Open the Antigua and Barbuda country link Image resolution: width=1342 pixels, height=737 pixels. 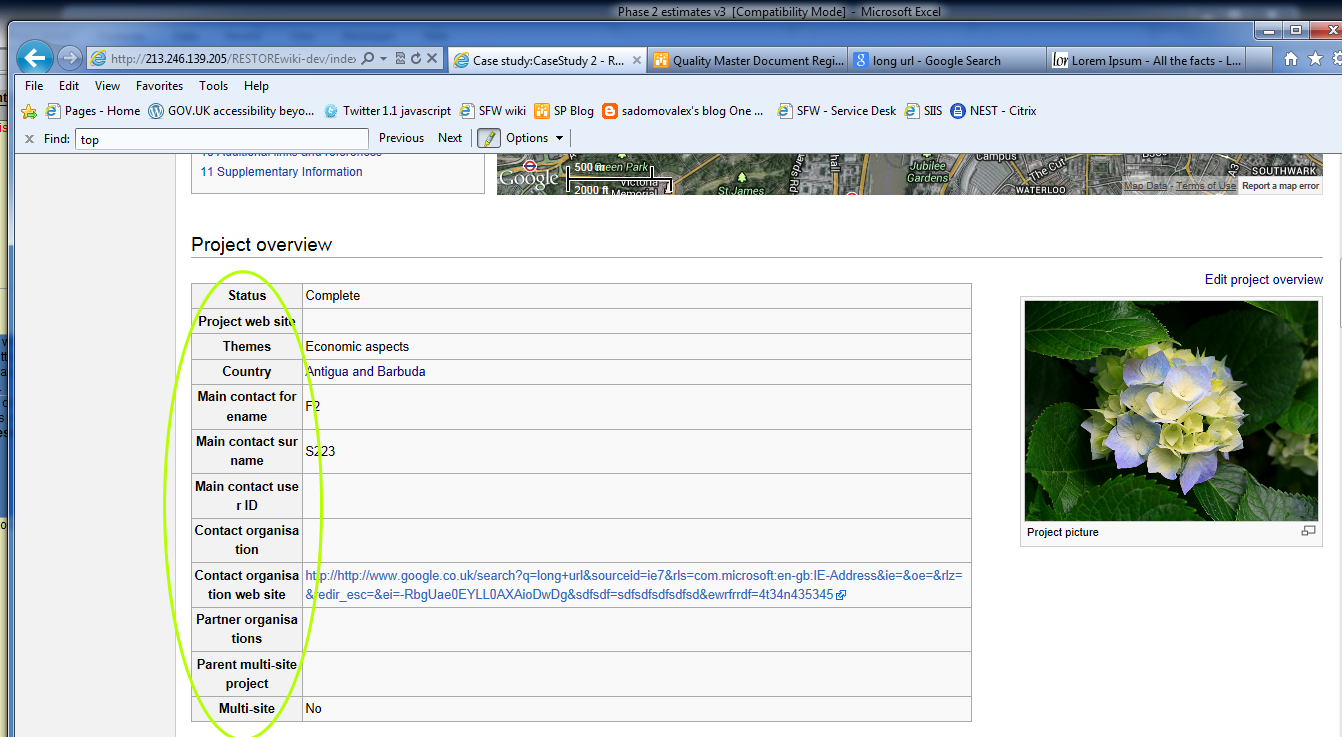(x=366, y=371)
